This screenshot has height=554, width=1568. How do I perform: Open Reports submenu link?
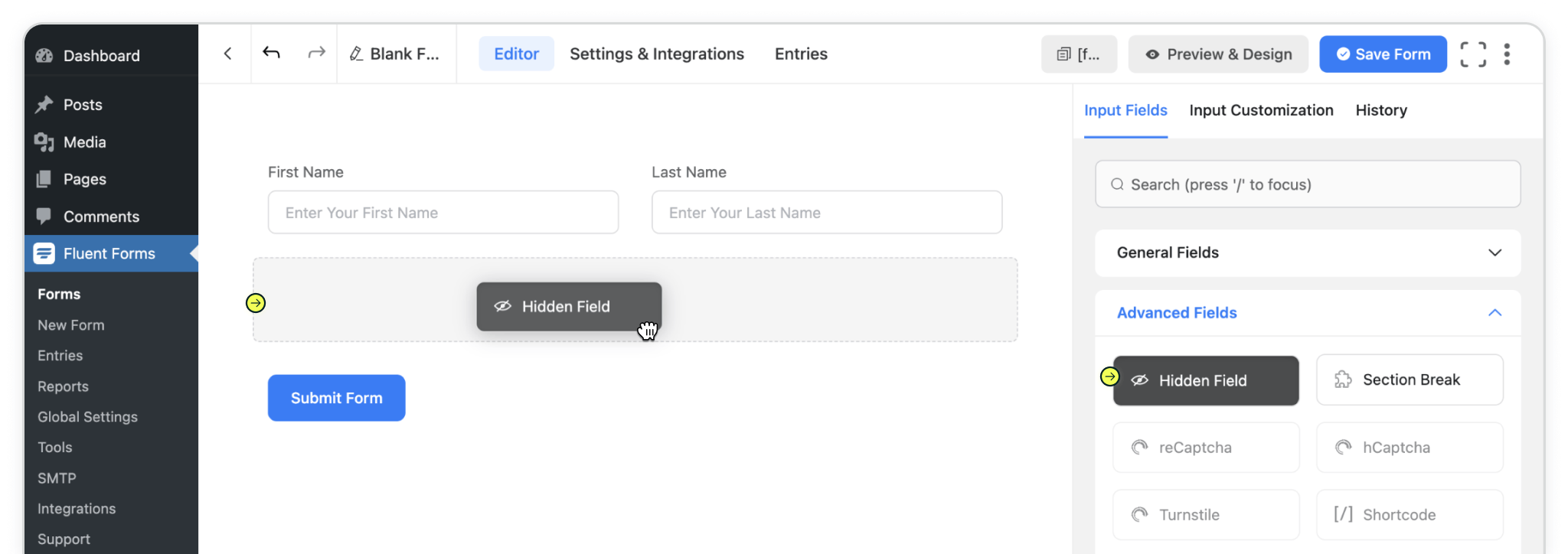(63, 386)
